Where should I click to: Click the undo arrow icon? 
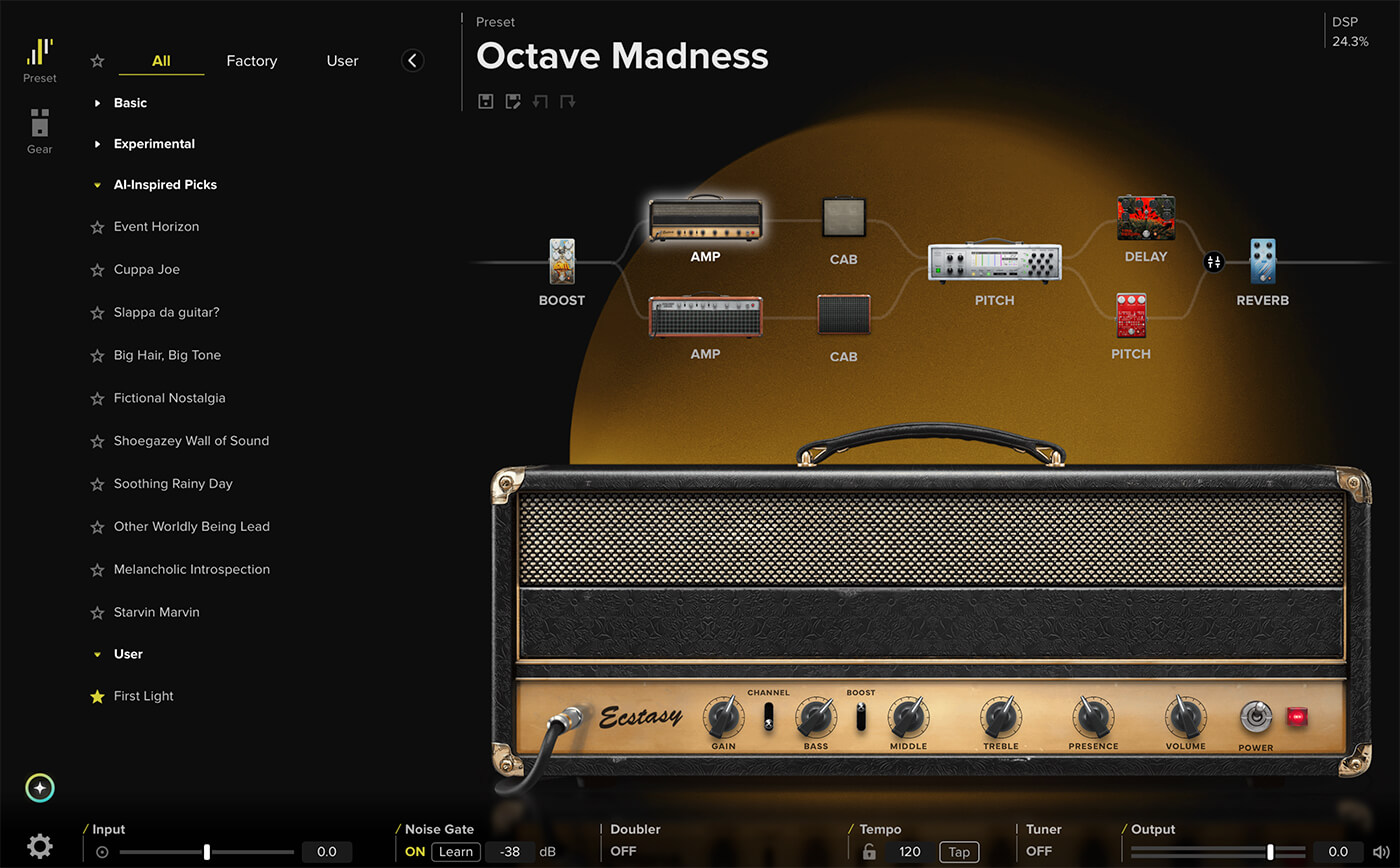[x=540, y=101]
